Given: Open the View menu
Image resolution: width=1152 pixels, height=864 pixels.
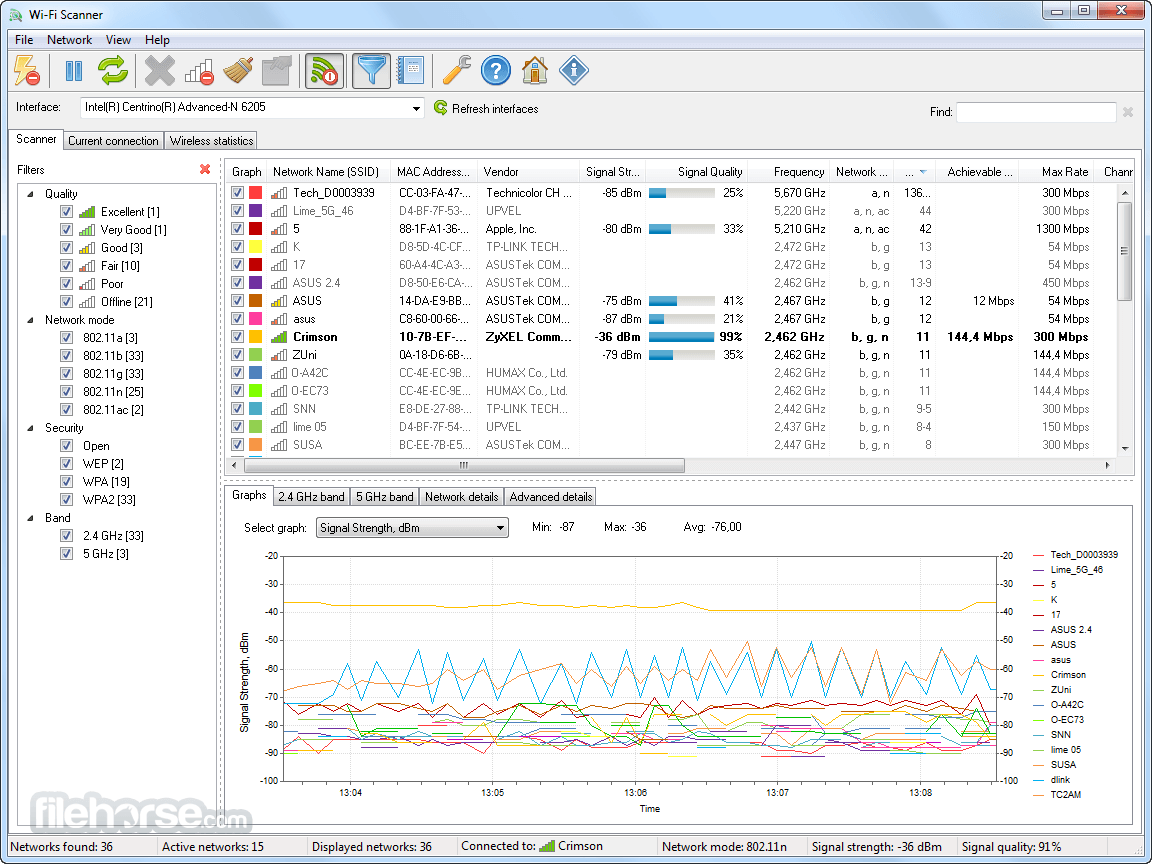Looking at the screenshot, I should (x=118, y=40).
